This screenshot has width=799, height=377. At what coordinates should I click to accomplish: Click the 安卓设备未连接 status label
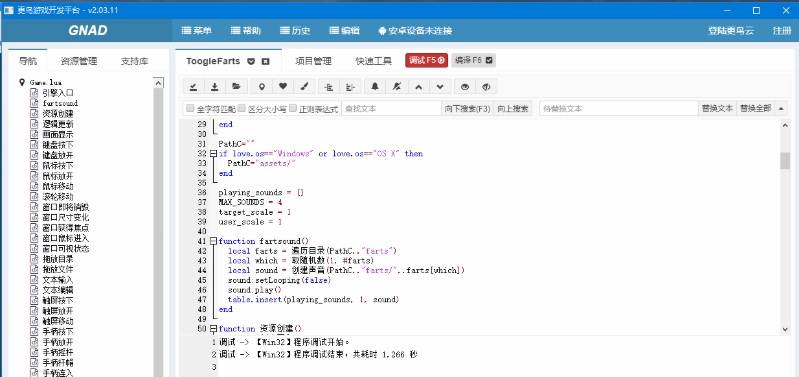[420, 31]
